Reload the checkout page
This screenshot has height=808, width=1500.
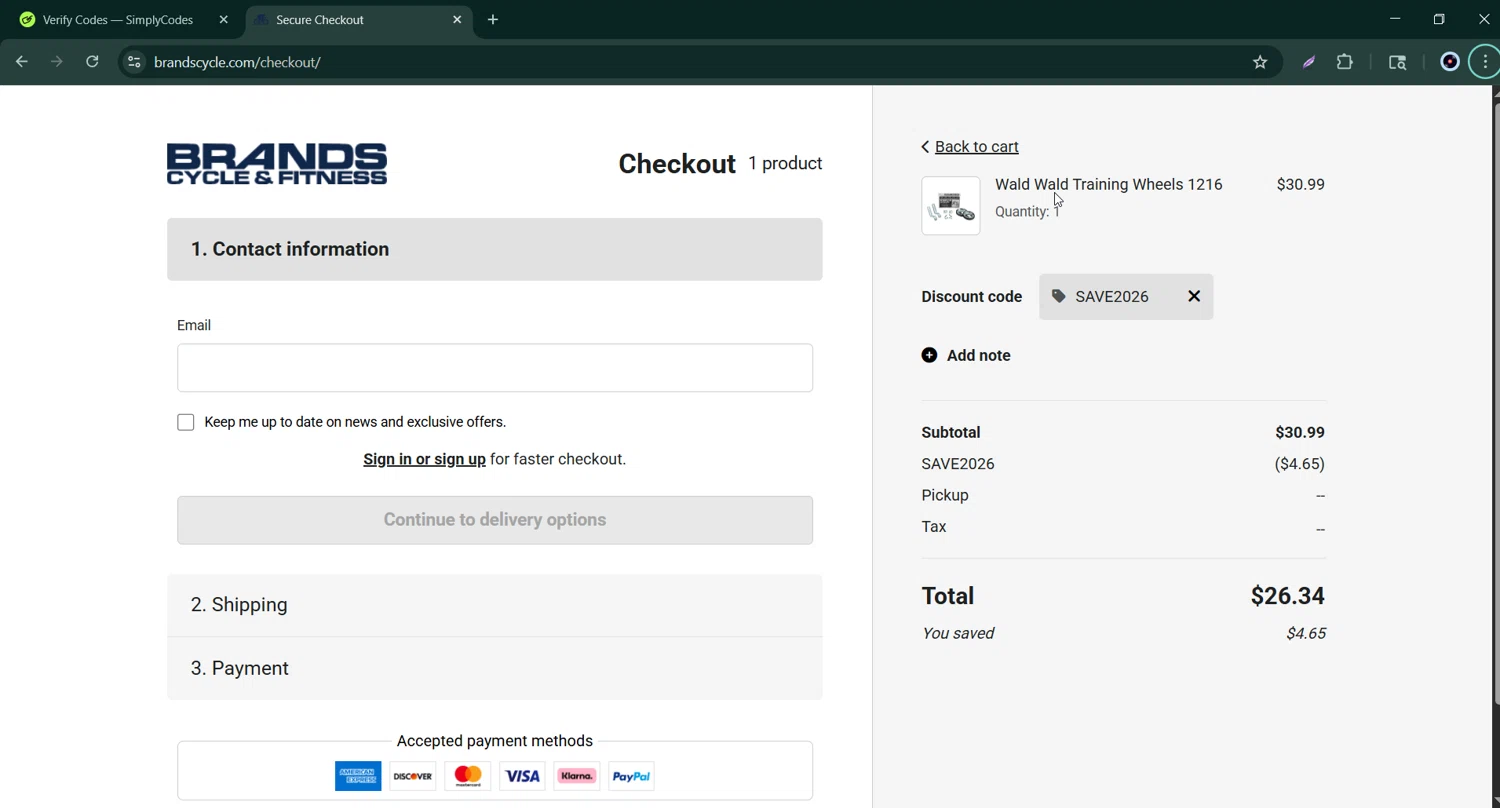coord(92,62)
